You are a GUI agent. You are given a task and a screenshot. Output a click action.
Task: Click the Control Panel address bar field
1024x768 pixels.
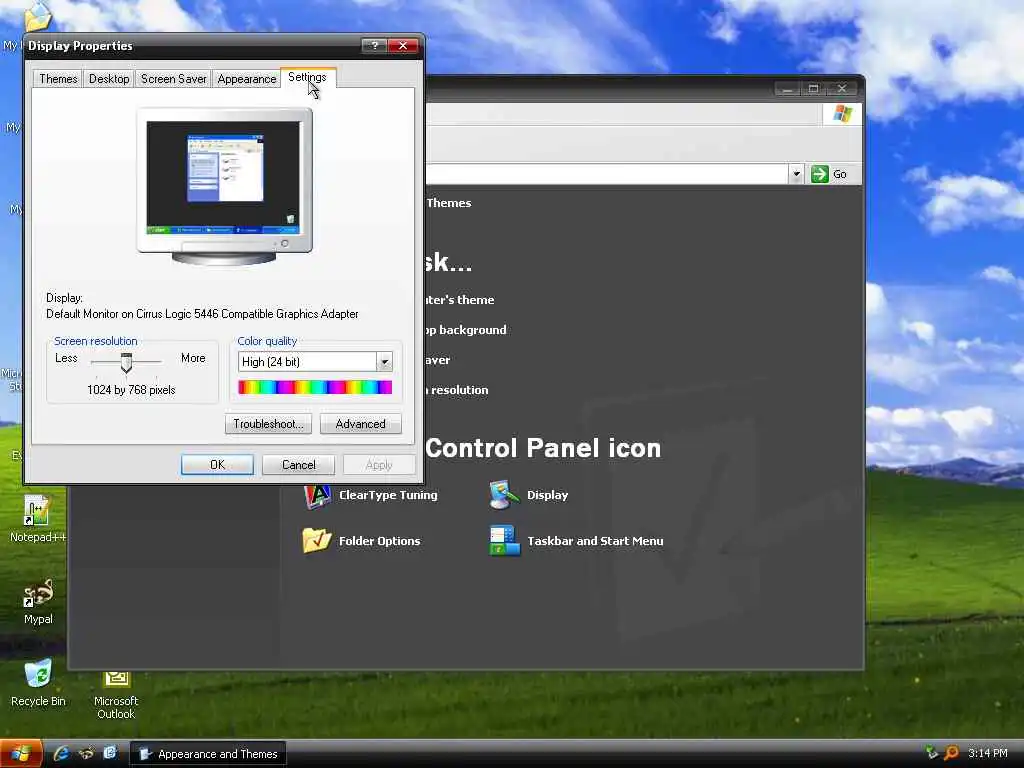point(606,174)
